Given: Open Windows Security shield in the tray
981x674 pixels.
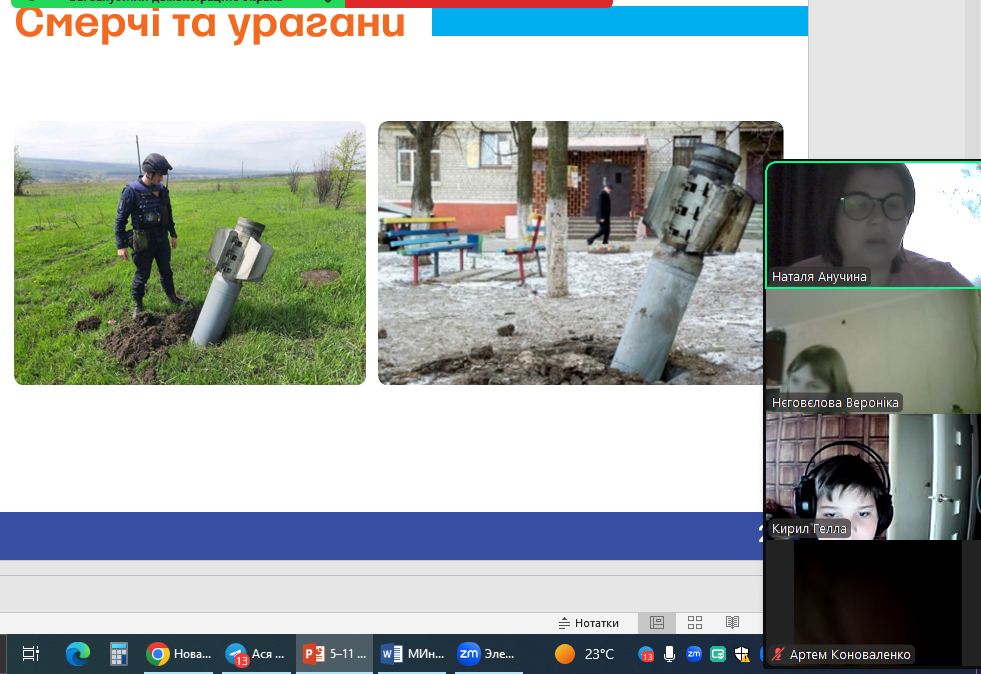Looking at the screenshot, I should (x=742, y=654).
